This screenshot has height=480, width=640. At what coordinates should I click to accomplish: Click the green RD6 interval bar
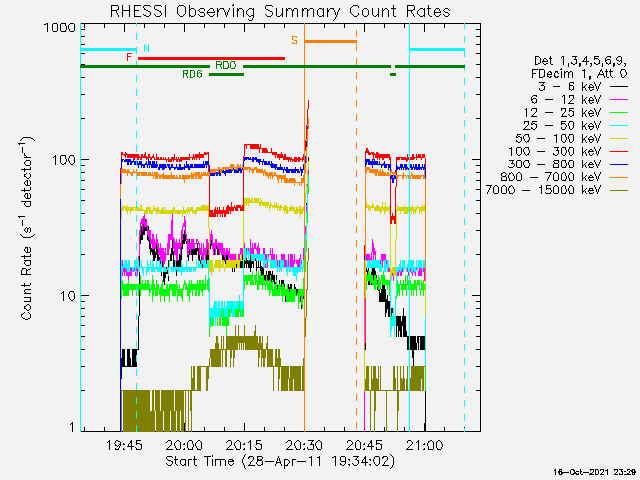coord(227,74)
